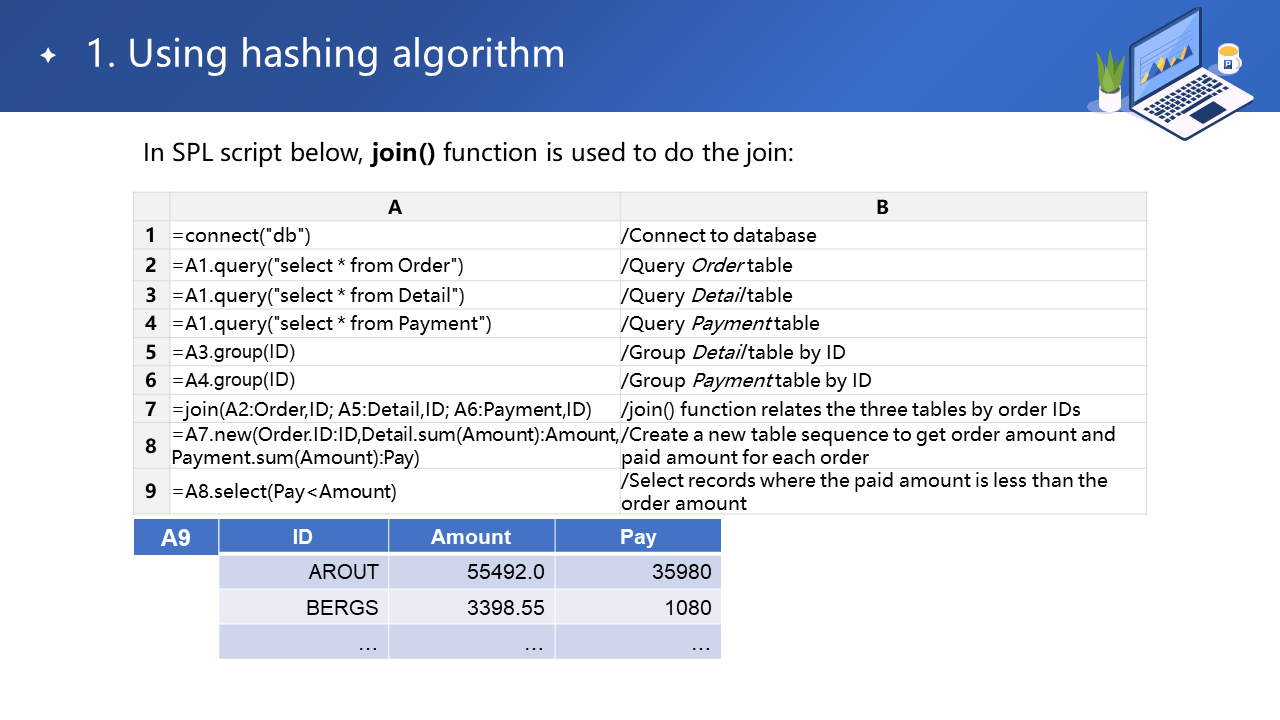Select row header 5 in the script grid

(151, 352)
